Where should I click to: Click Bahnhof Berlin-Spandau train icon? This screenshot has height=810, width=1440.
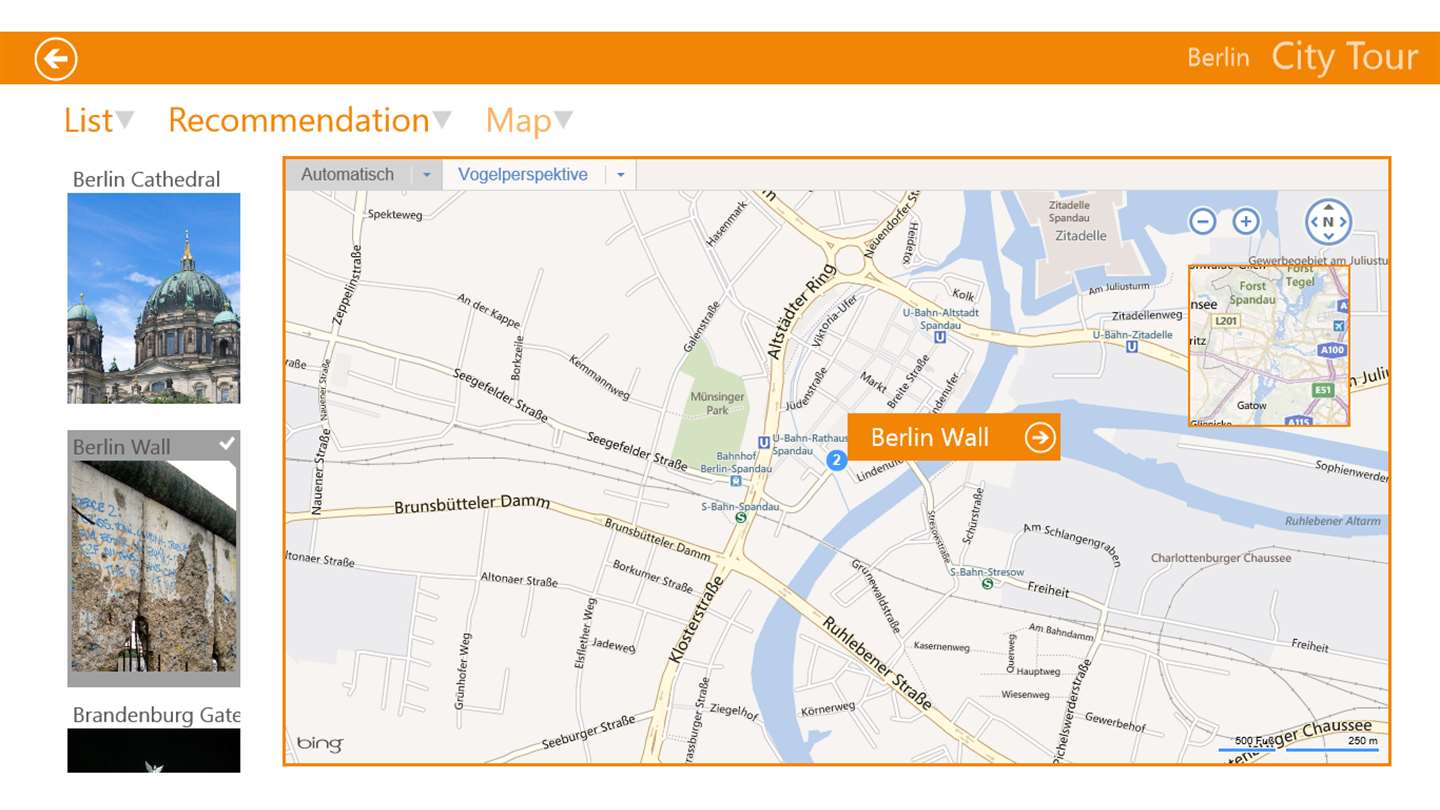[x=736, y=480]
